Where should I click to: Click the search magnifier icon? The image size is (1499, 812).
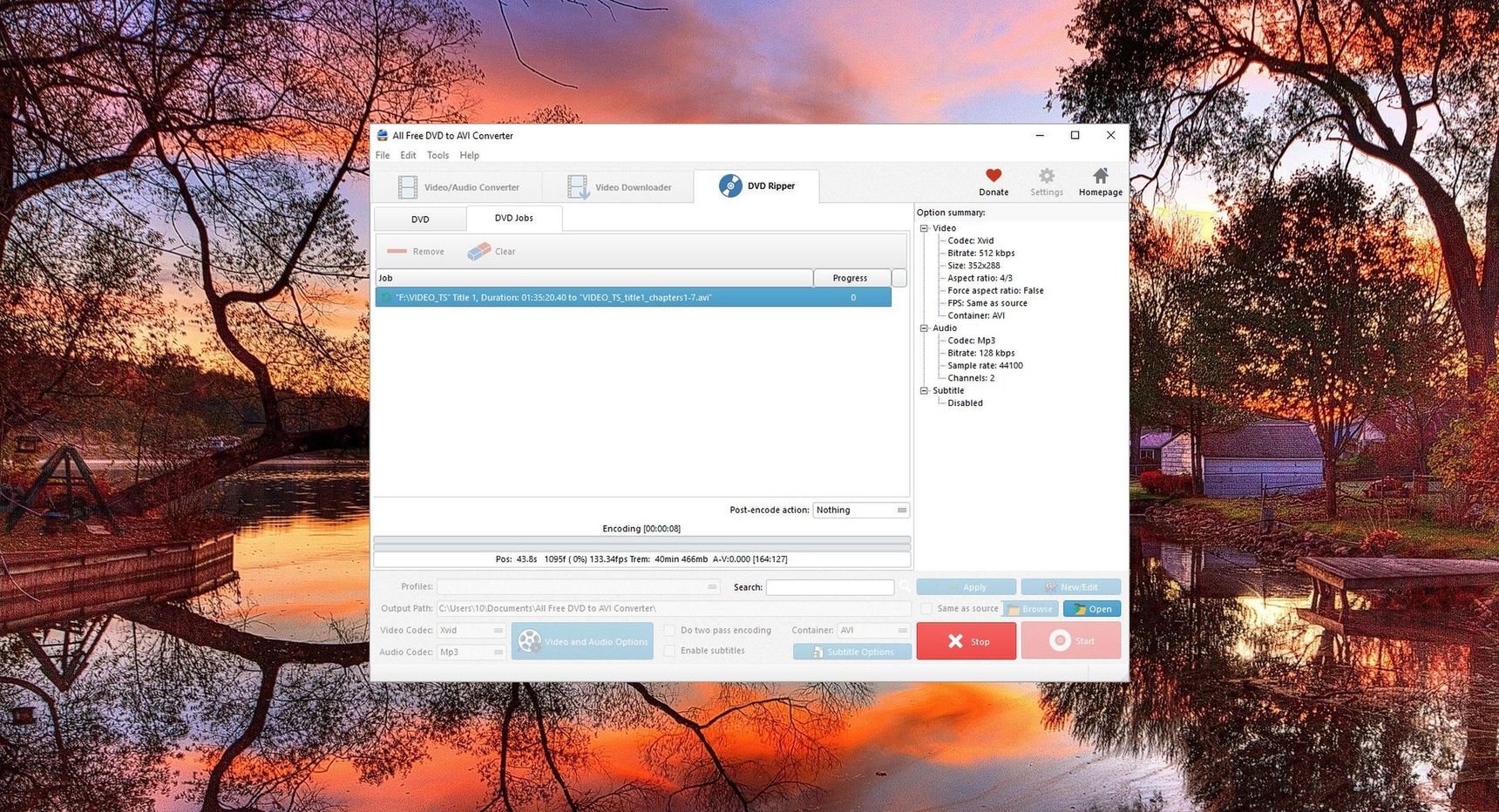pyautogui.click(x=905, y=587)
